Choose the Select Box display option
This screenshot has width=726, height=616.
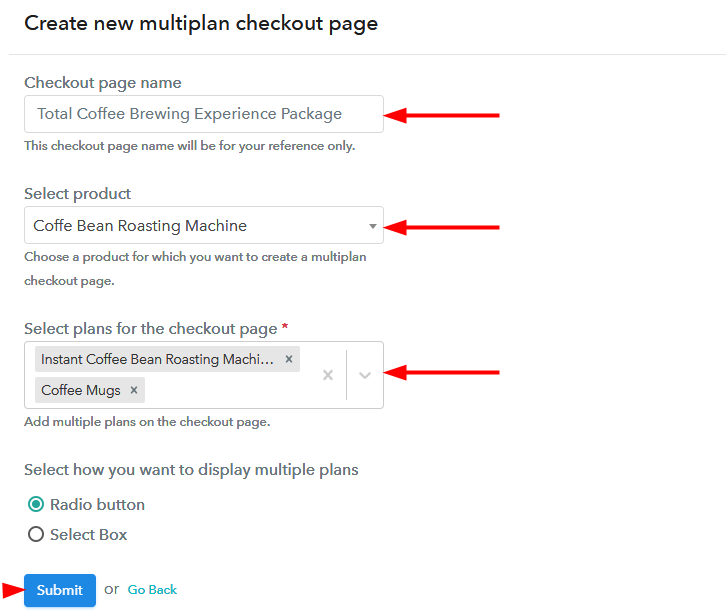pos(36,535)
